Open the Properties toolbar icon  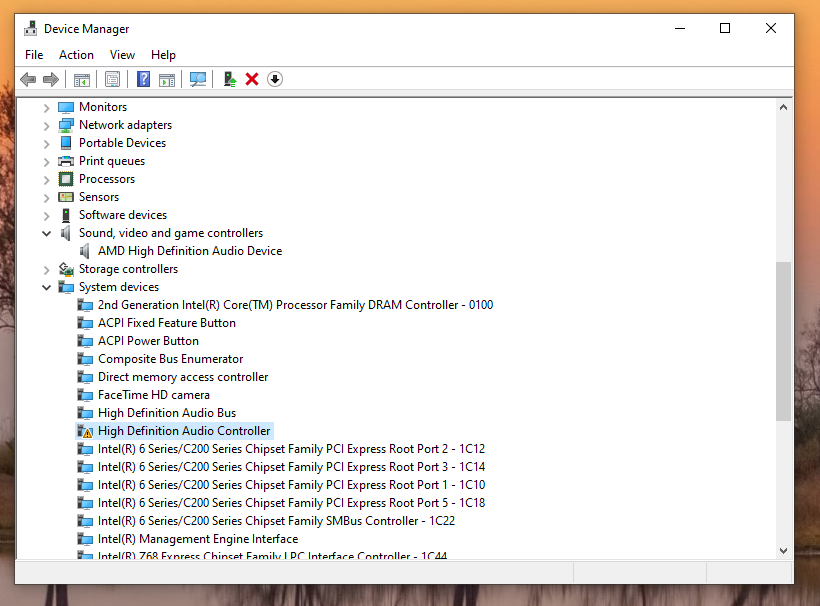pyautogui.click(x=112, y=79)
